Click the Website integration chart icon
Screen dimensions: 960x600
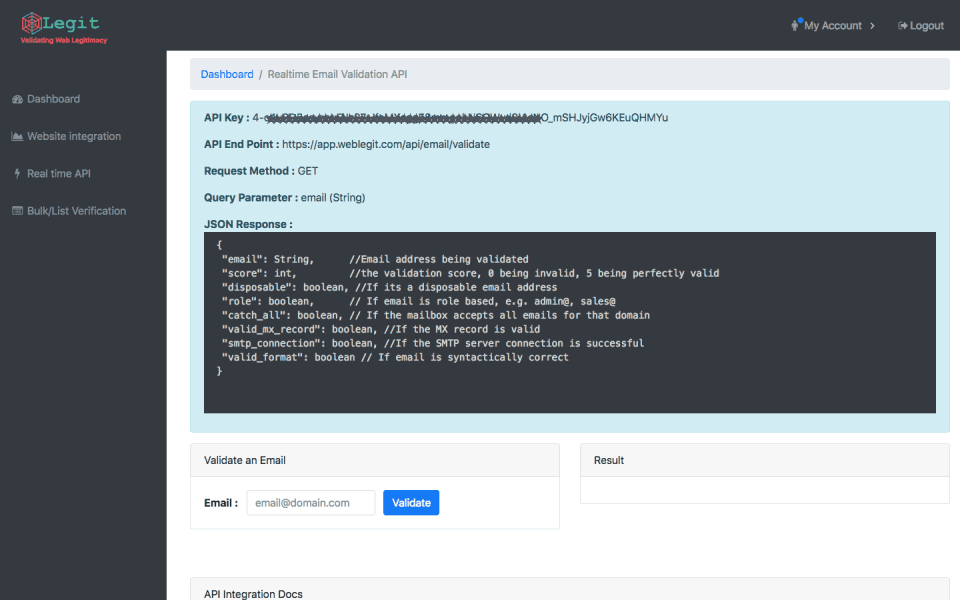click(x=17, y=137)
